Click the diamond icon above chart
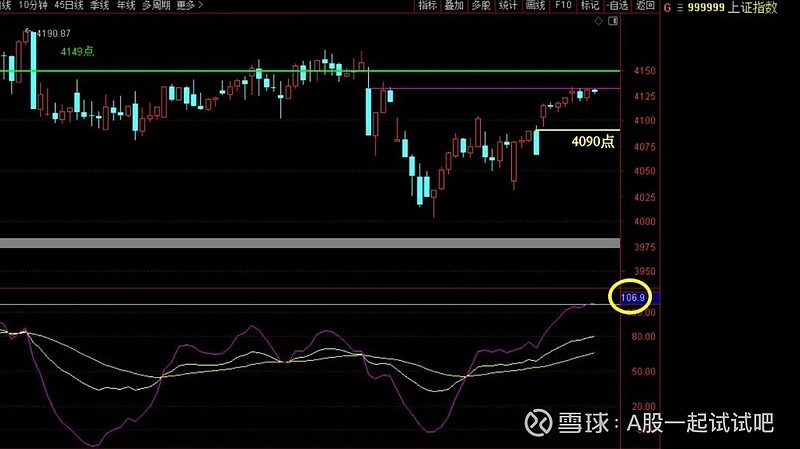This screenshot has width=800, height=449. [x=598, y=21]
